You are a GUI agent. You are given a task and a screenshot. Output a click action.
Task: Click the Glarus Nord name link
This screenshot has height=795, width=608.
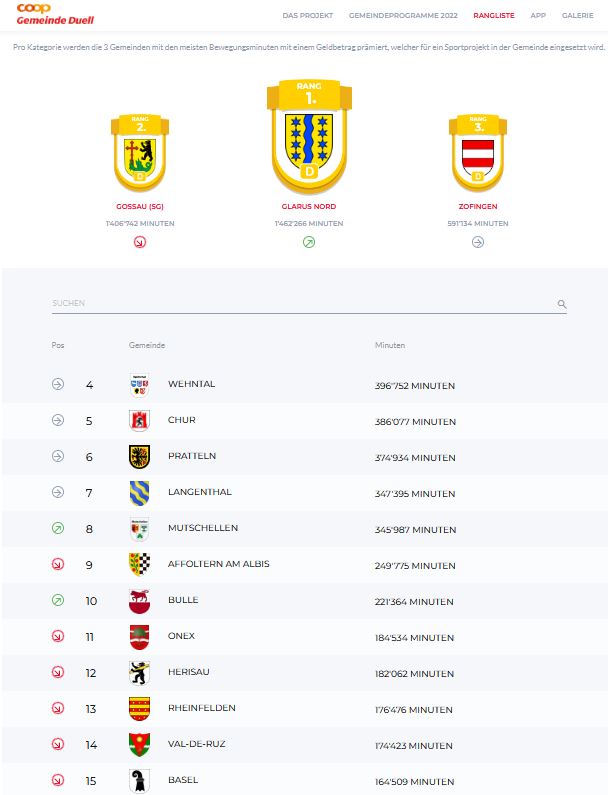309,206
